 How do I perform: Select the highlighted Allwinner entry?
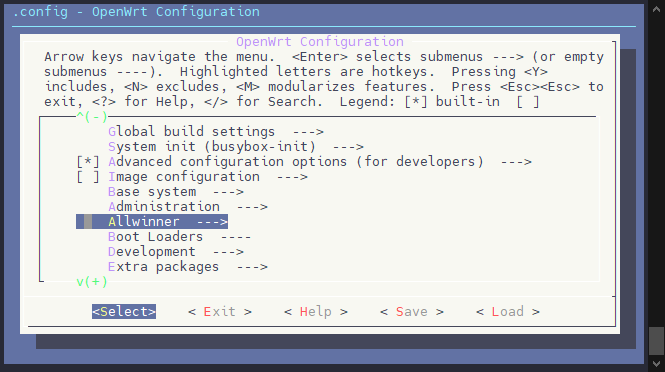(x=152, y=222)
